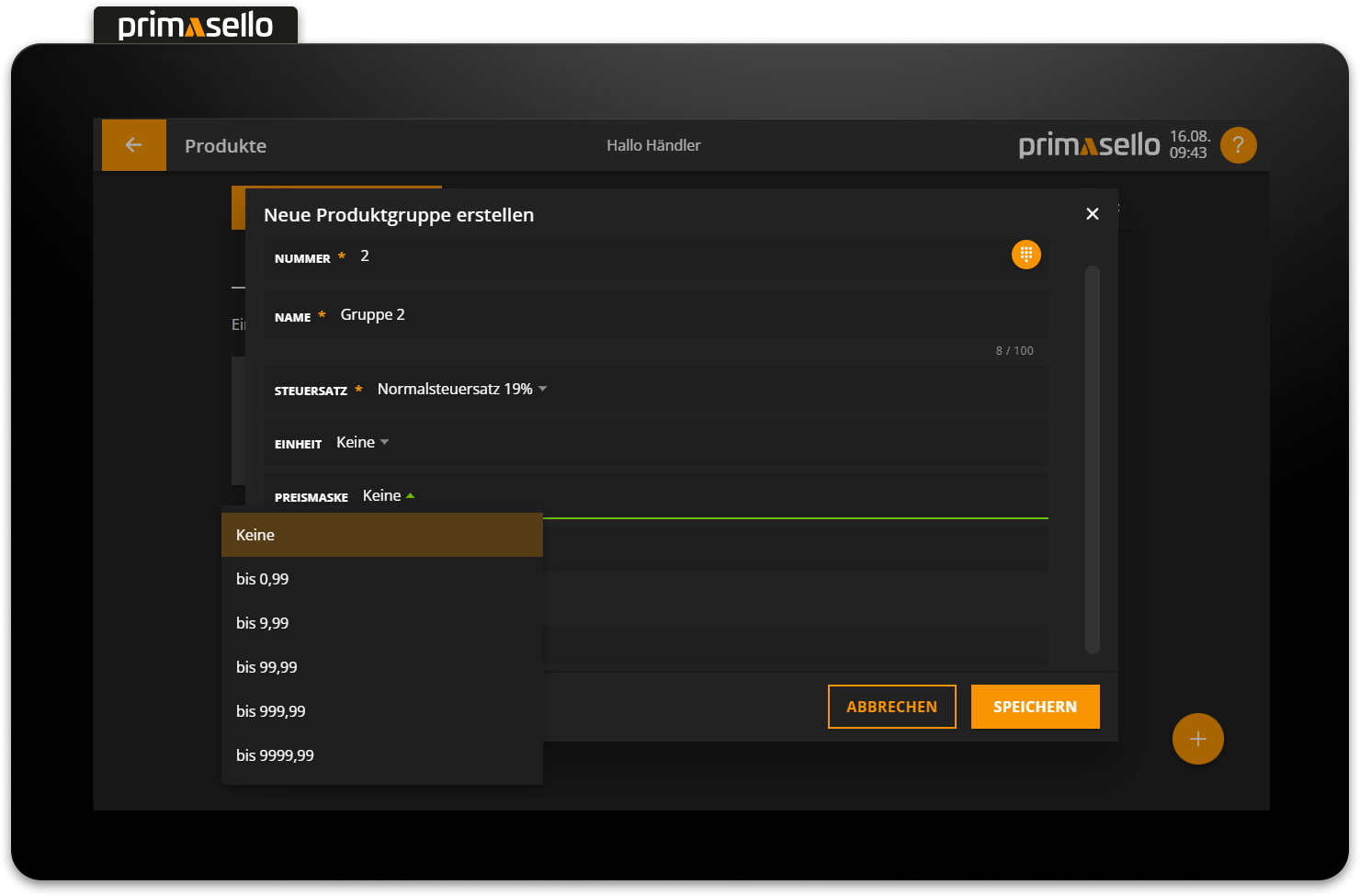1360x896 pixels.
Task: Collapse the Preismaske dropdown
Action: (x=389, y=496)
